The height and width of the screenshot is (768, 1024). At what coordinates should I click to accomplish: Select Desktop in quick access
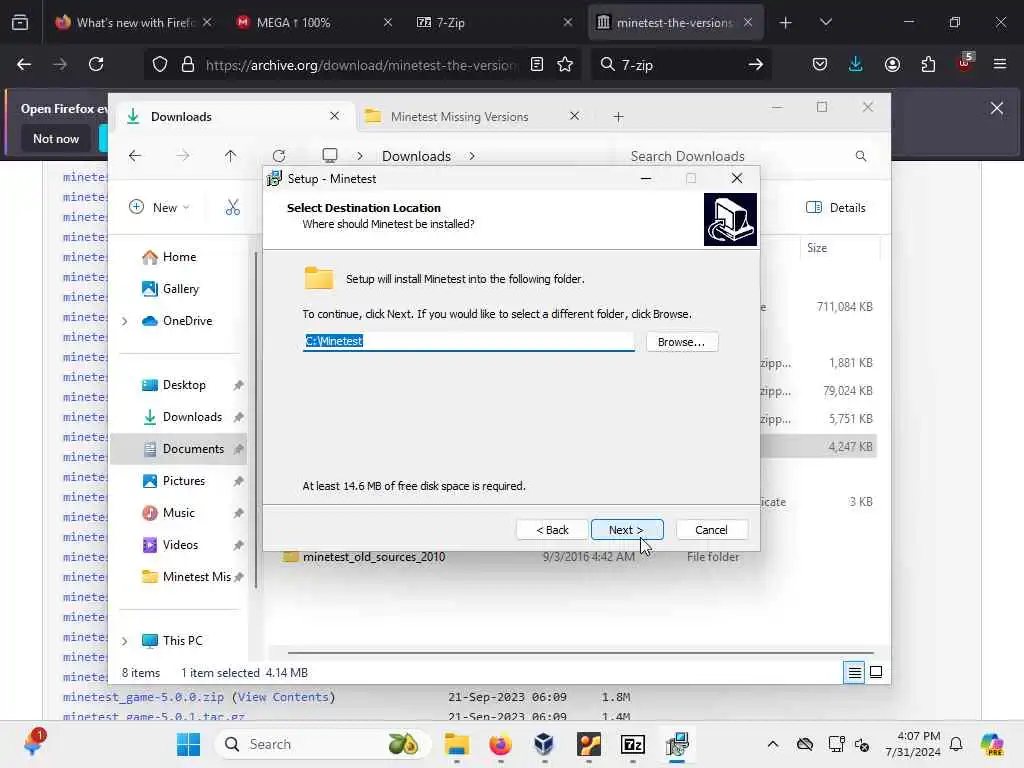pyautogui.click(x=184, y=385)
